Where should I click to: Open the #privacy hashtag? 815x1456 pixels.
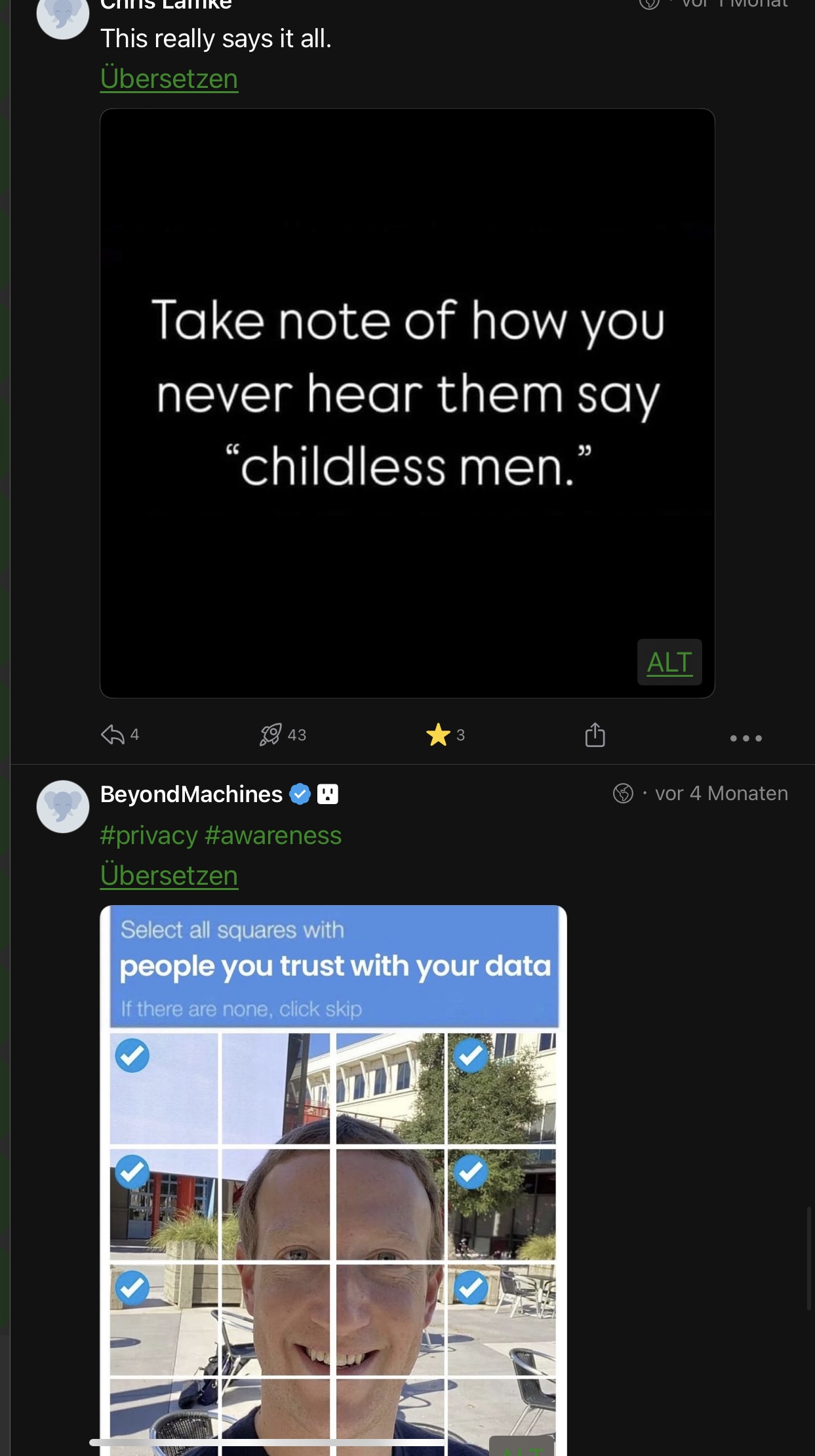tap(149, 836)
